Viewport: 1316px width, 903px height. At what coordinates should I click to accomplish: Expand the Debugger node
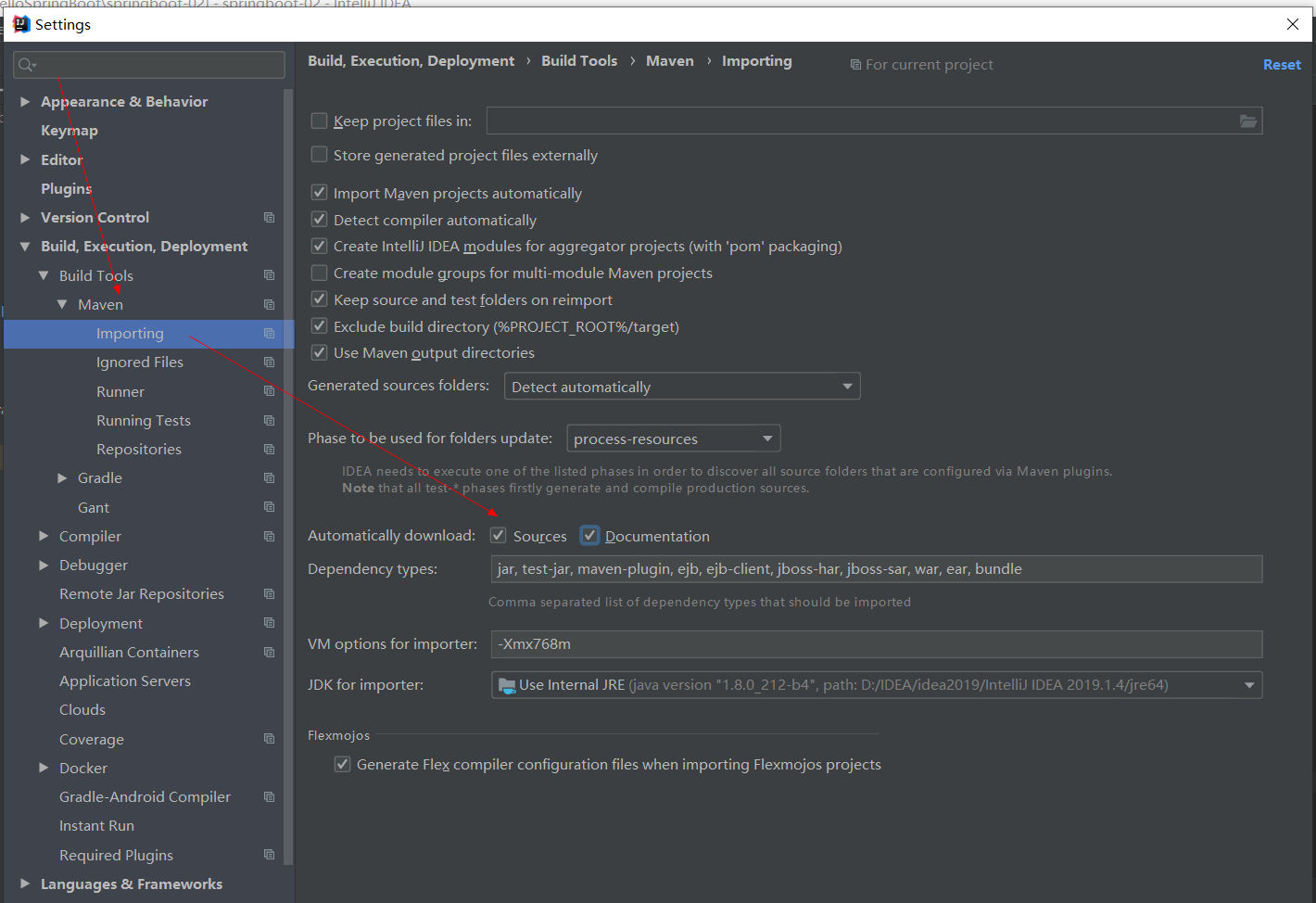(x=44, y=565)
